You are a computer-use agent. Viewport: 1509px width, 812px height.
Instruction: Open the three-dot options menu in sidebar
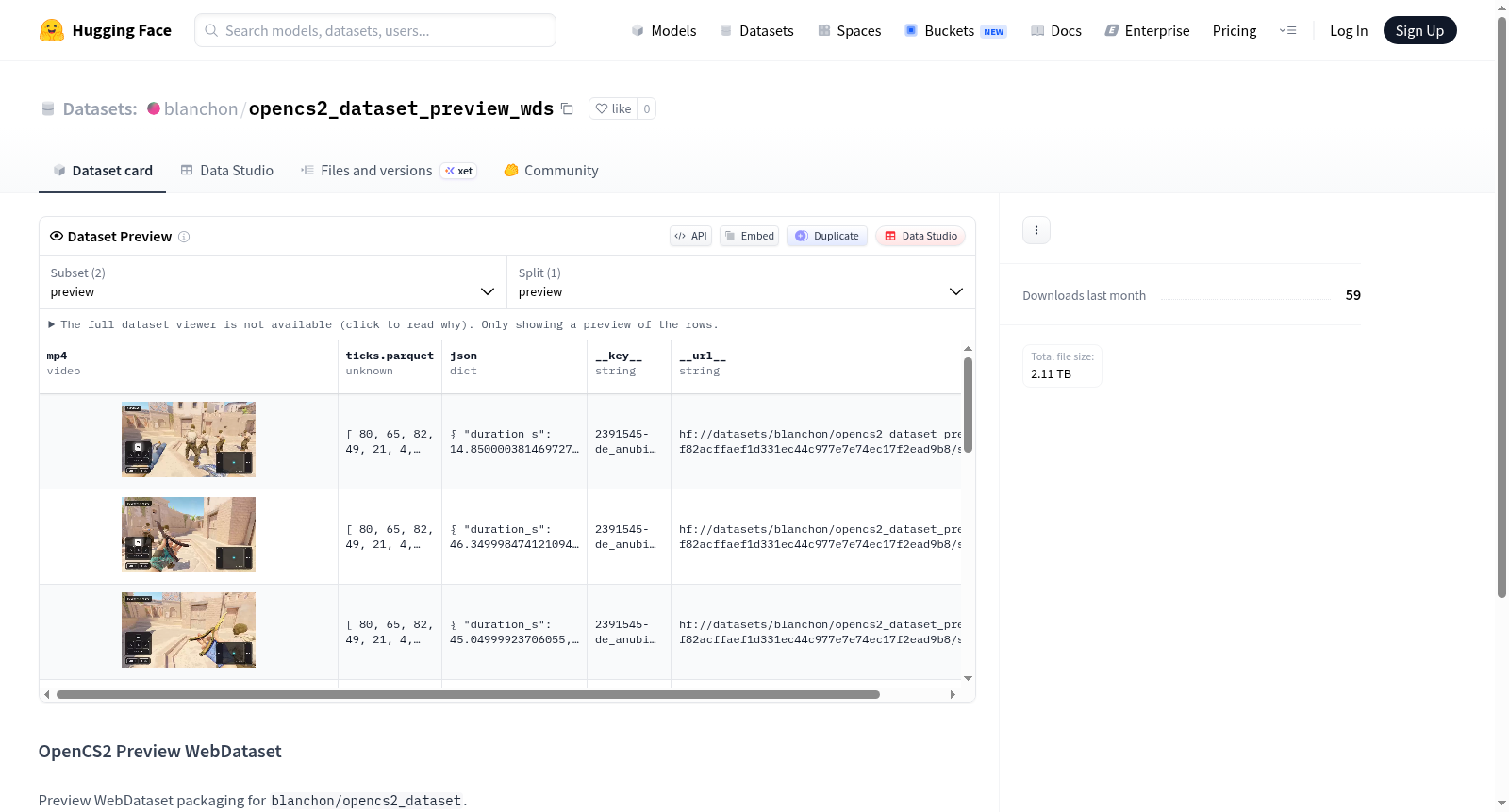click(x=1036, y=230)
